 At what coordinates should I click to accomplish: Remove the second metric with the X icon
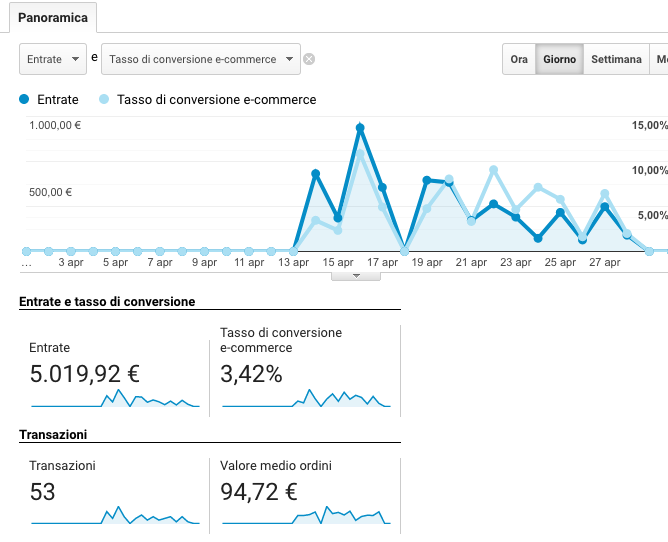[309, 59]
